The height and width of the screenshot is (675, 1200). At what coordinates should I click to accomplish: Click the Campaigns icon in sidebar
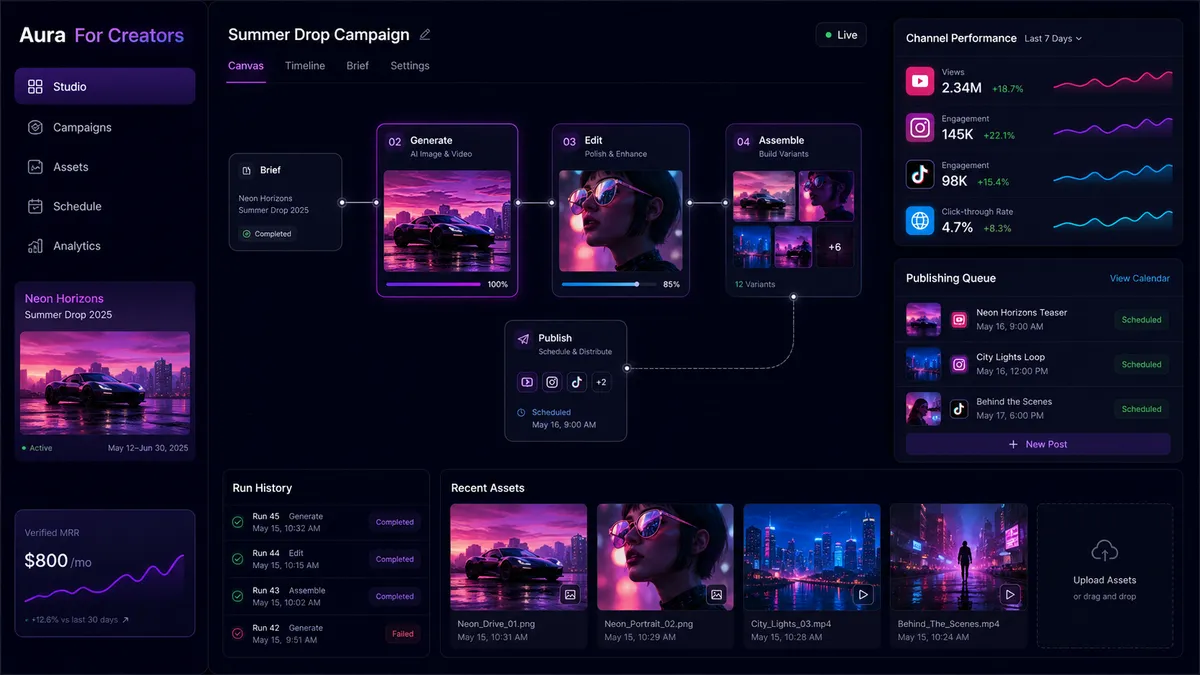point(35,127)
